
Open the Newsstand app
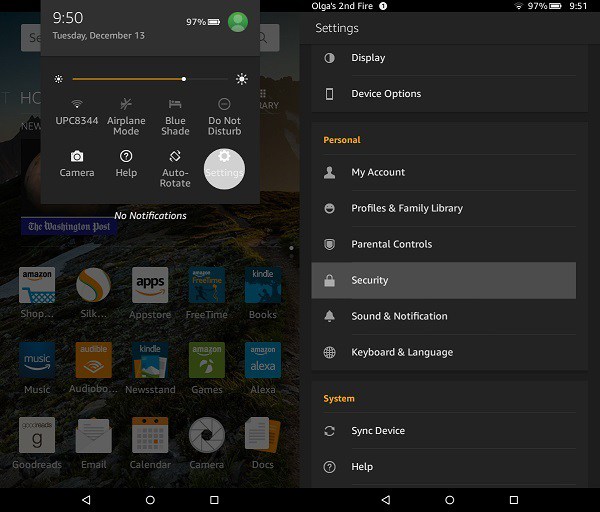pyautogui.click(x=150, y=368)
